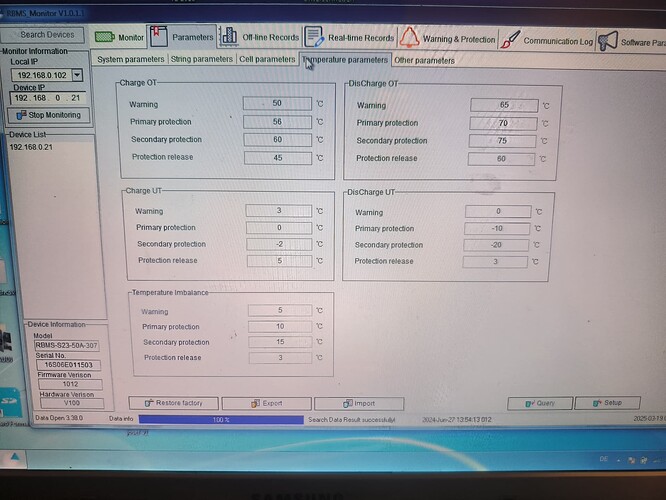
Task: Click the Stop Monitoring button
Action: point(49,115)
